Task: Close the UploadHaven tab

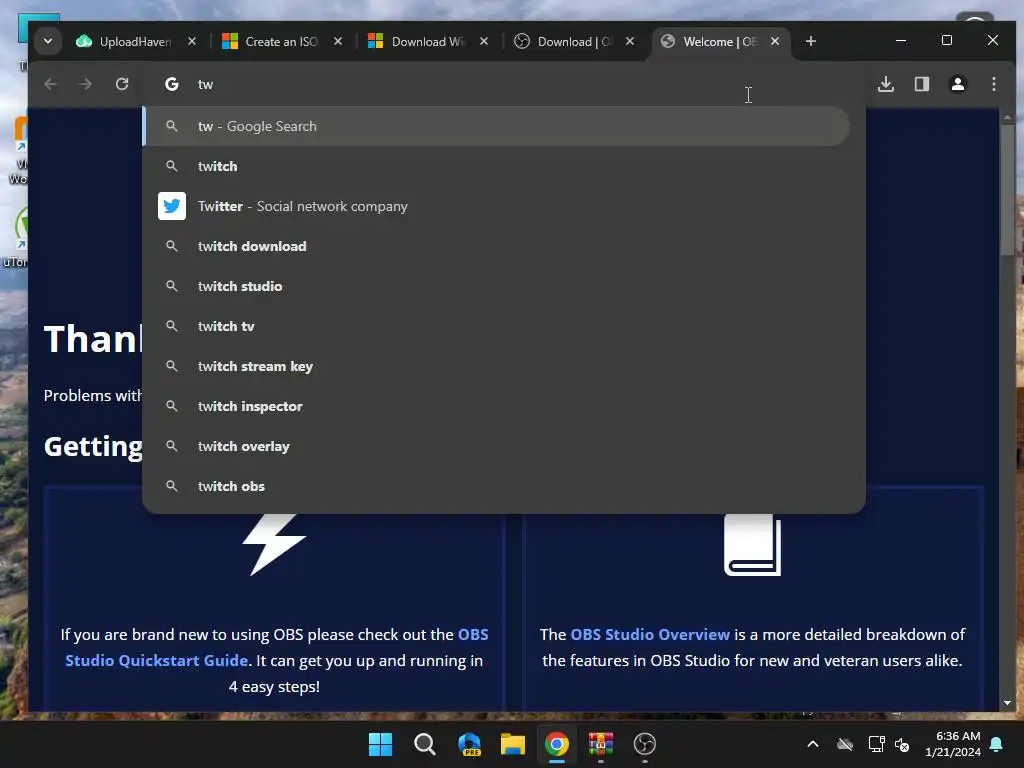Action: pyautogui.click(x=191, y=41)
